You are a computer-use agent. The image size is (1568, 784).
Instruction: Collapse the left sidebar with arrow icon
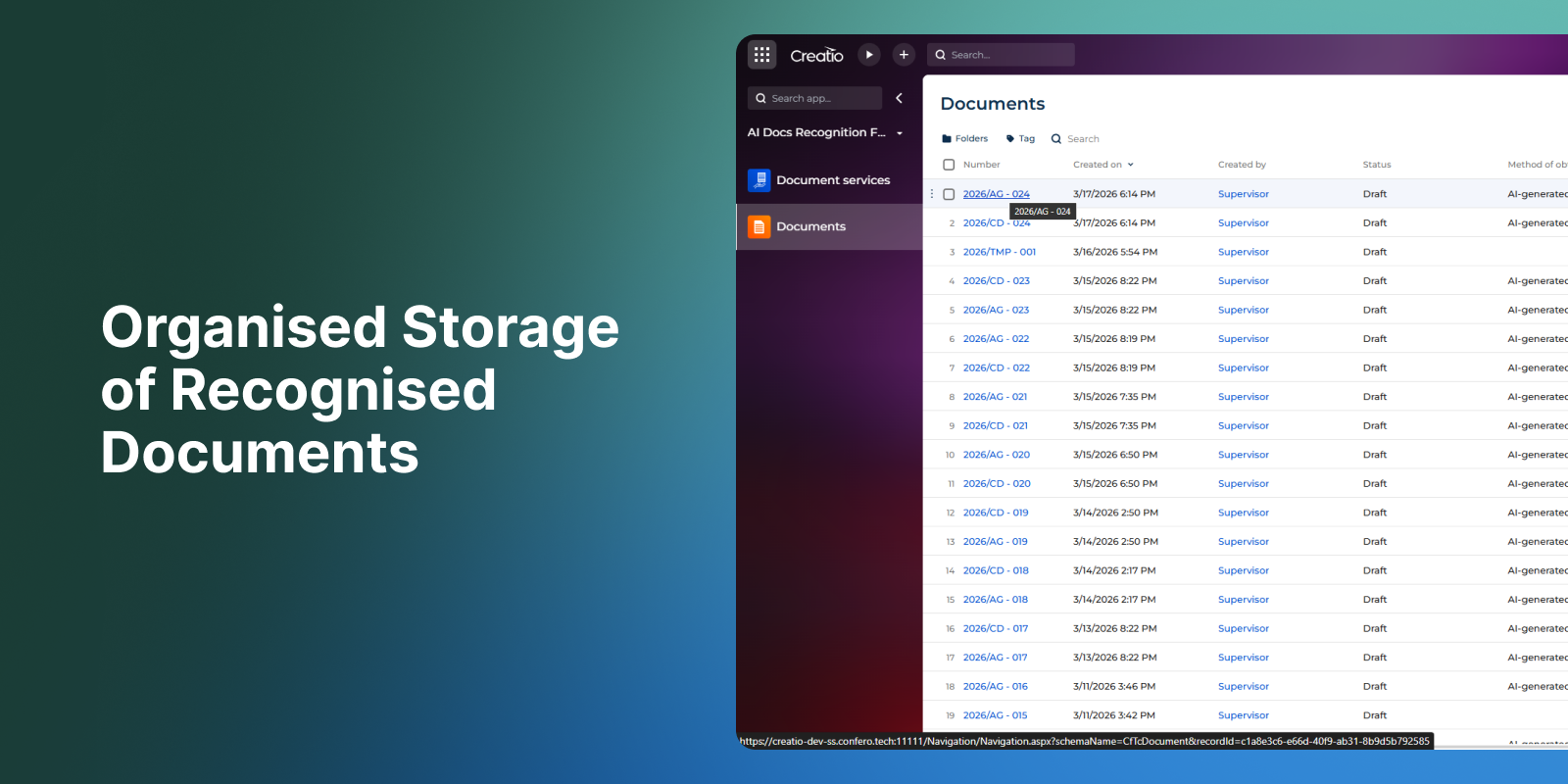[x=899, y=98]
